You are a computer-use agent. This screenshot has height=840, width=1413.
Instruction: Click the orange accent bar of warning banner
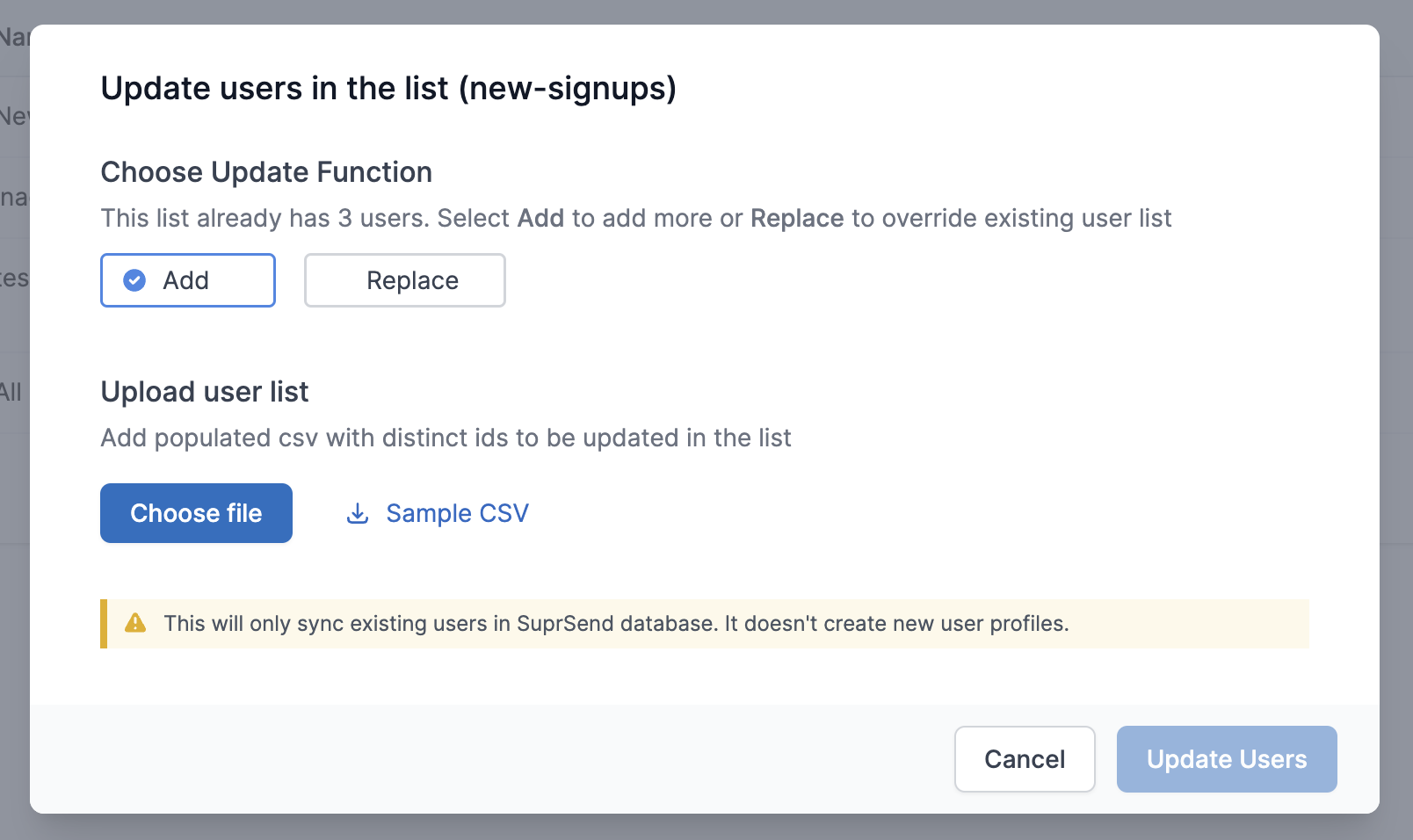[104, 624]
